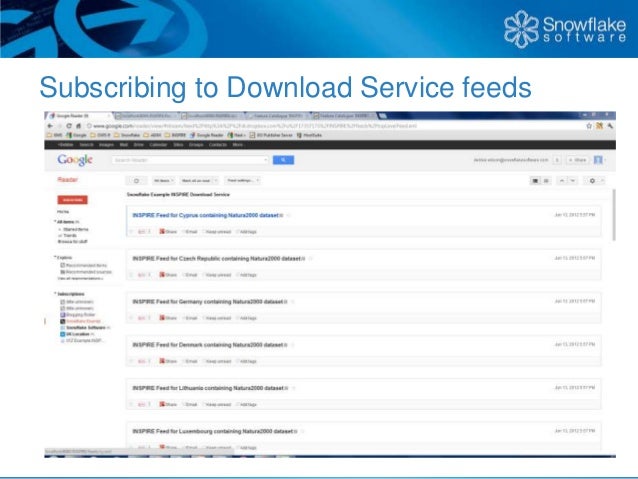
Task: Switch to list view icon
Action: coord(546,181)
